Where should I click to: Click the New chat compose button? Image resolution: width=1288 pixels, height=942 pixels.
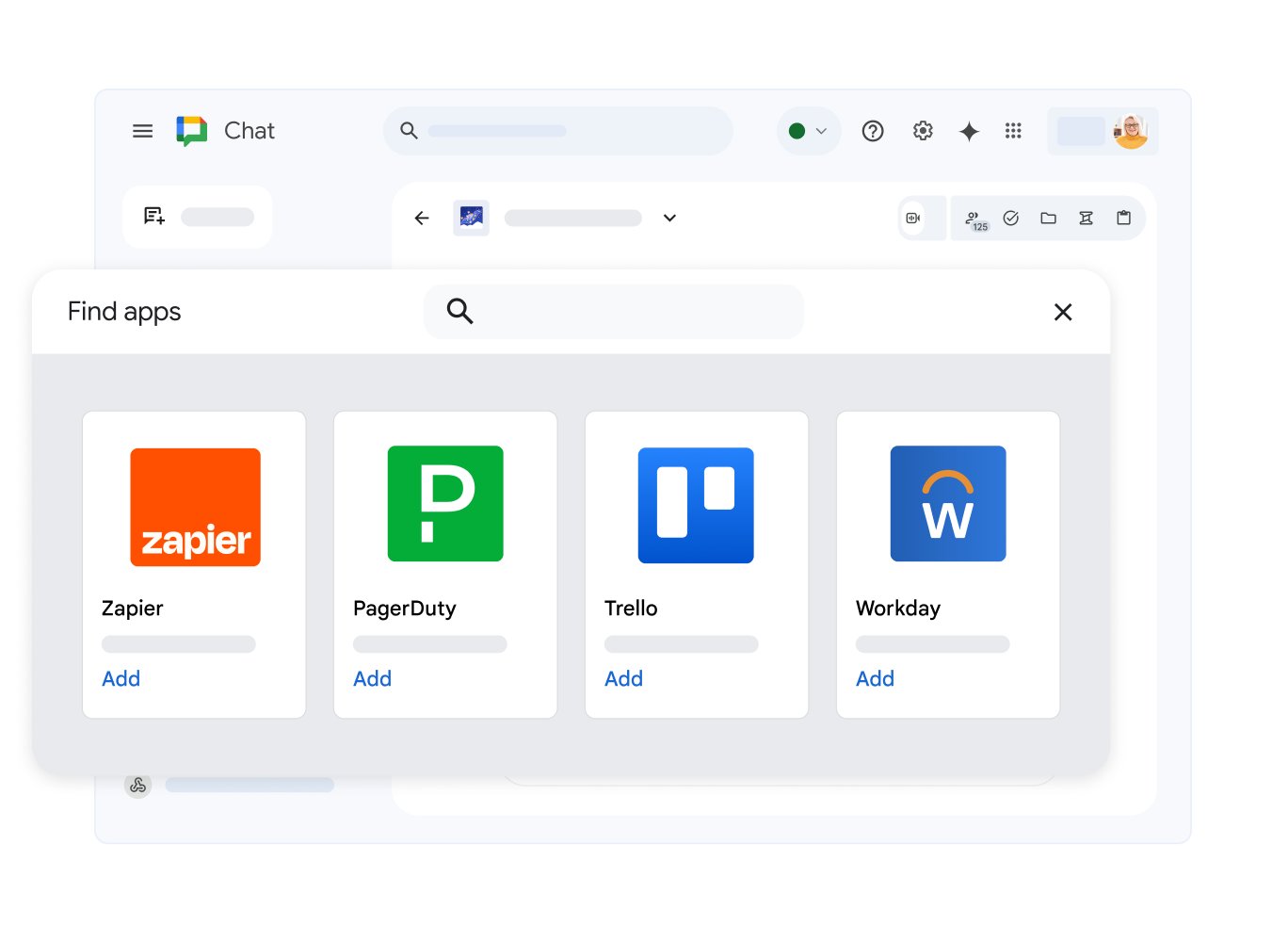[x=198, y=217]
